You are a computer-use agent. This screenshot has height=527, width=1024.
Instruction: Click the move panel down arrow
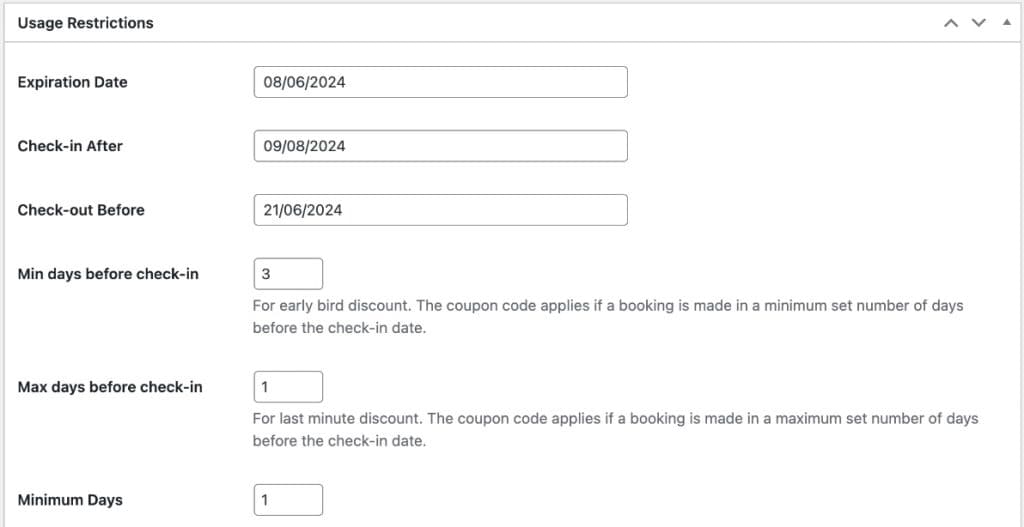pos(979,22)
